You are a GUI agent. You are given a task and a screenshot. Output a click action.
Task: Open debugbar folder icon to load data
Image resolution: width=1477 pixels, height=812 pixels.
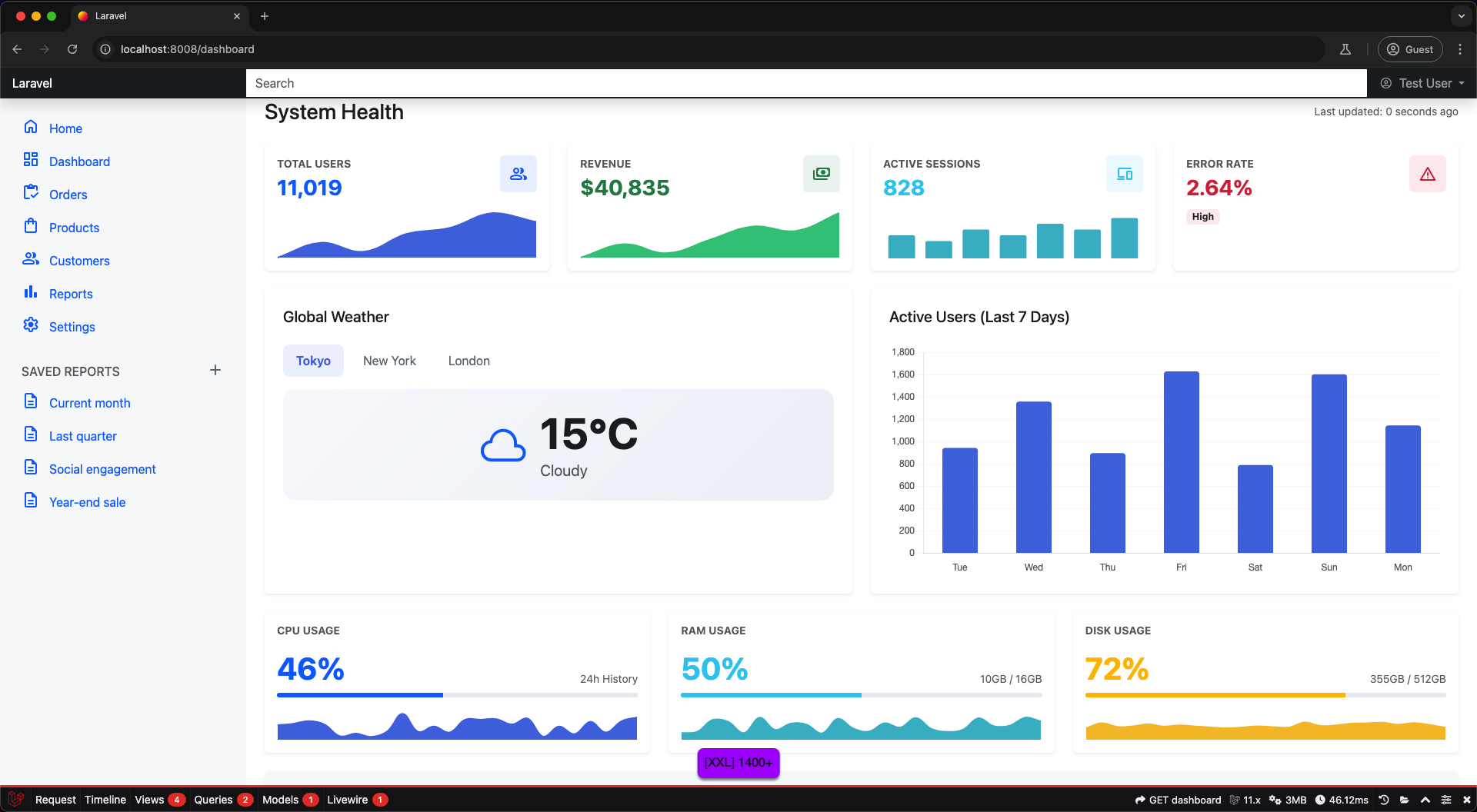pos(1405,800)
